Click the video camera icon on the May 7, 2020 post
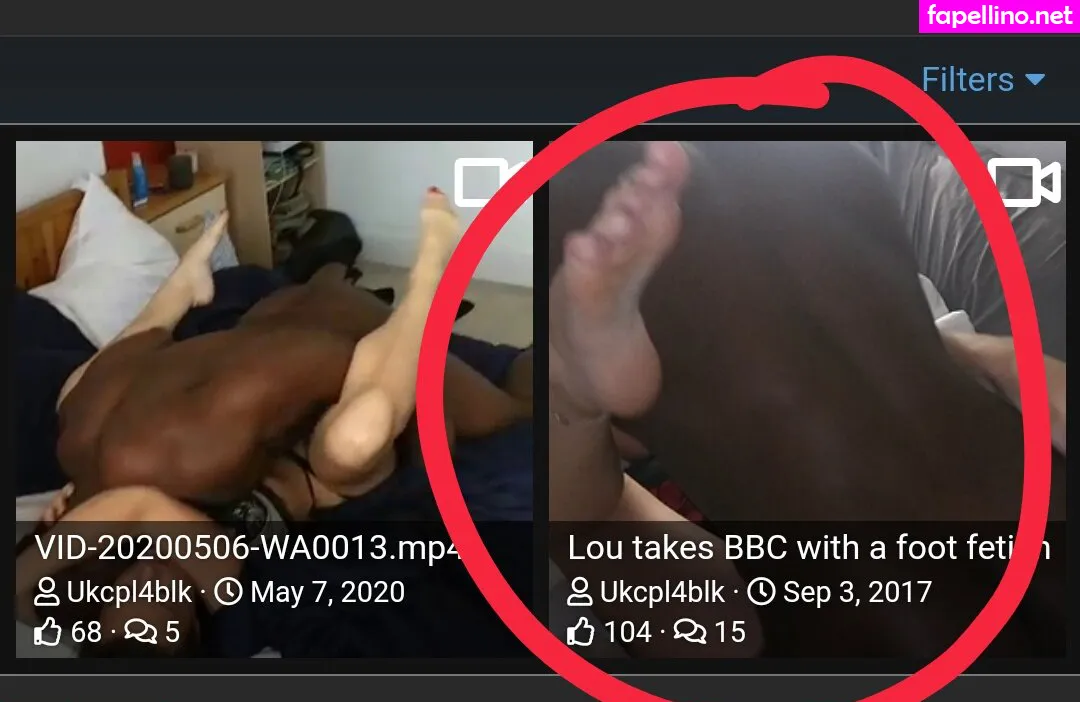Screen dimensions: 1080x702 click(482, 183)
